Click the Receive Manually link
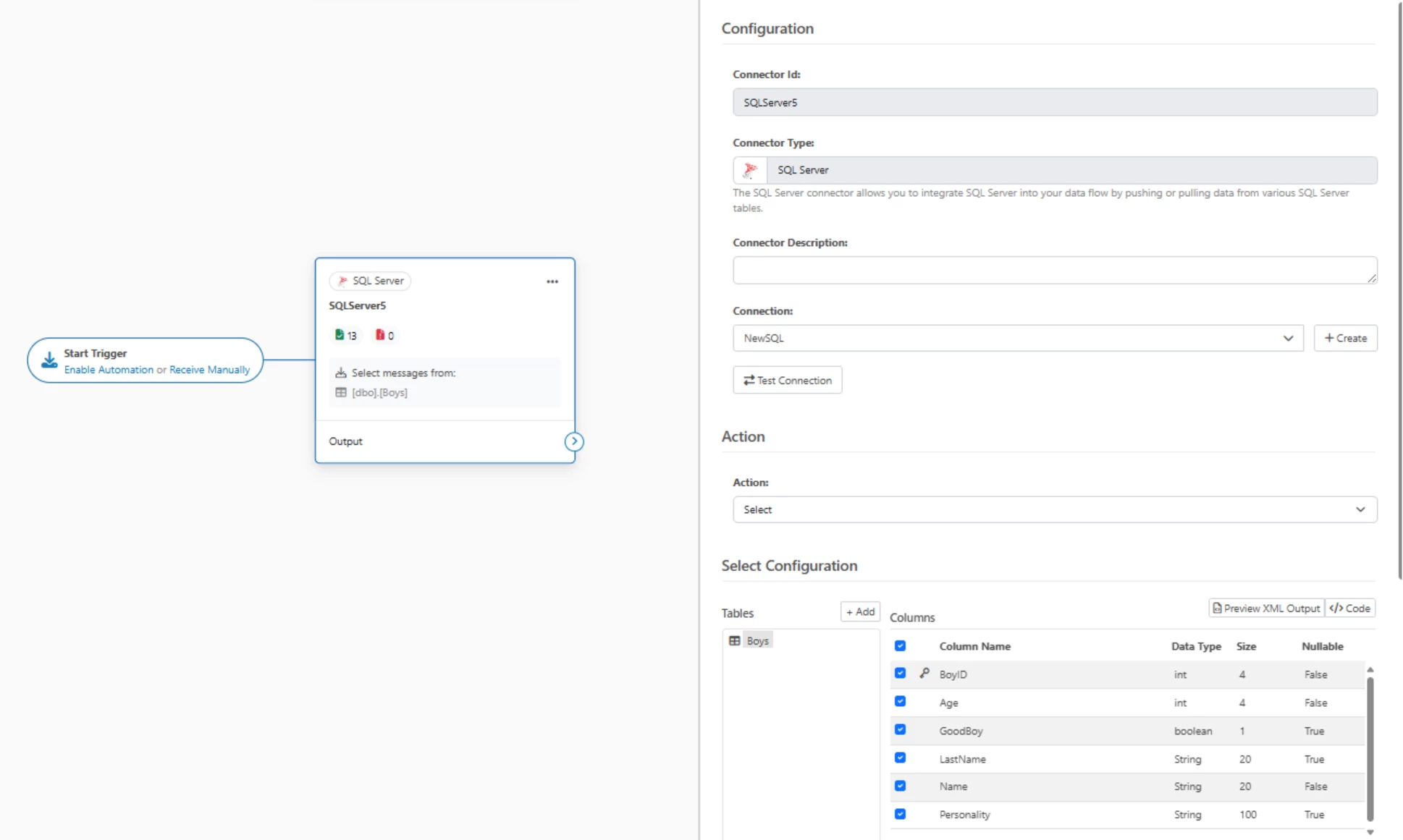Image resolution: width=1403 pixels, height=840 pixels. [209, 370]
